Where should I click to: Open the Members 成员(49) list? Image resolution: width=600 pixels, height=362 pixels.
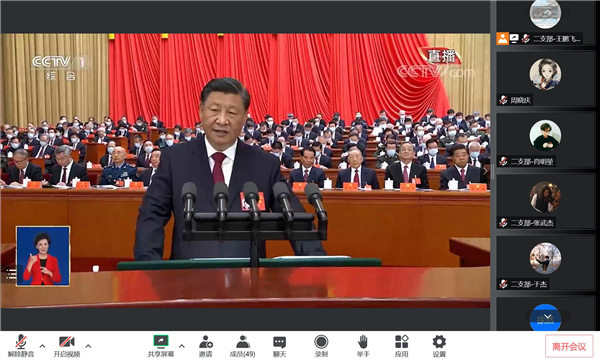tap(243, 346)
